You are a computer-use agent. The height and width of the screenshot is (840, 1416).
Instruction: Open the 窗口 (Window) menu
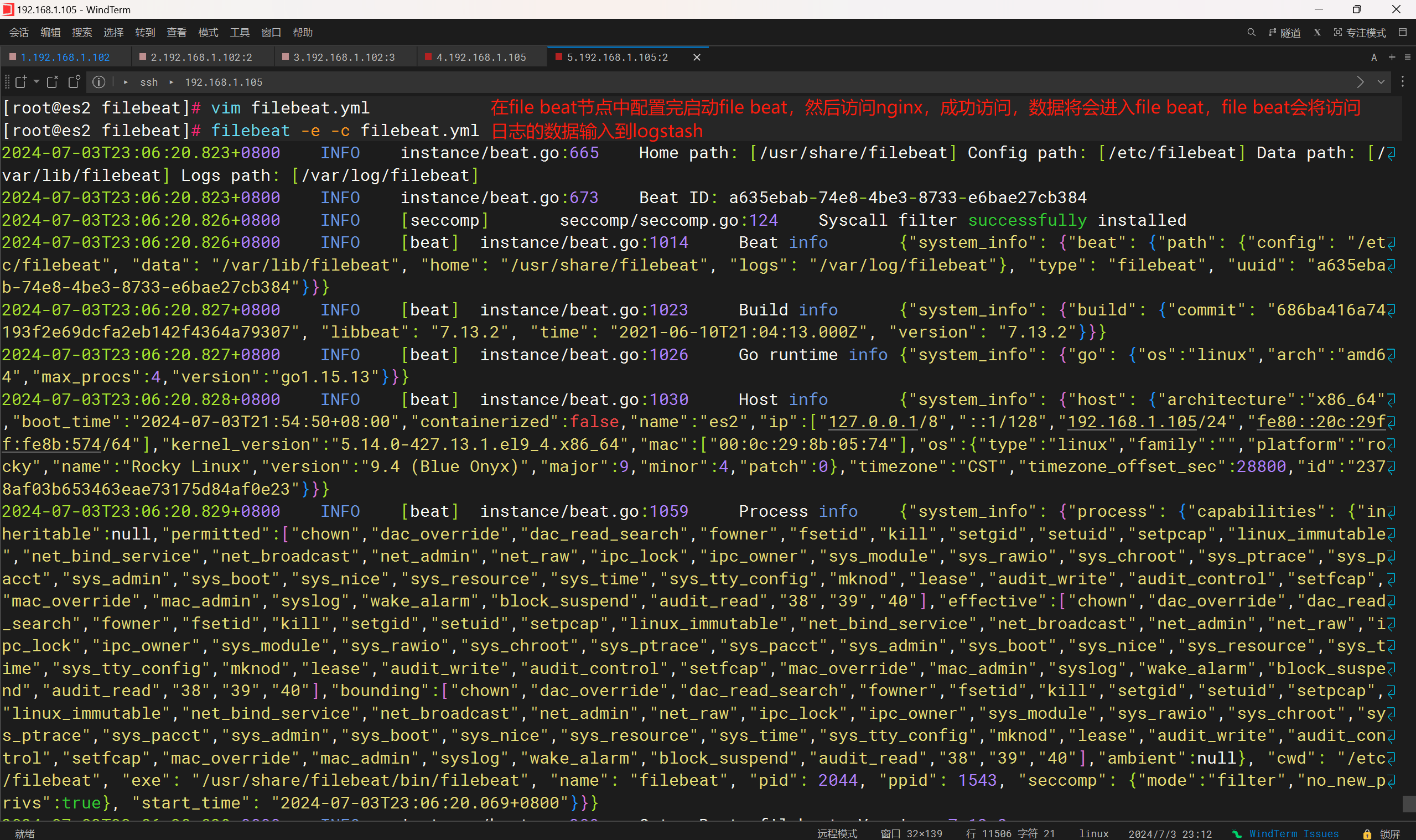click(x=271, y=33)
